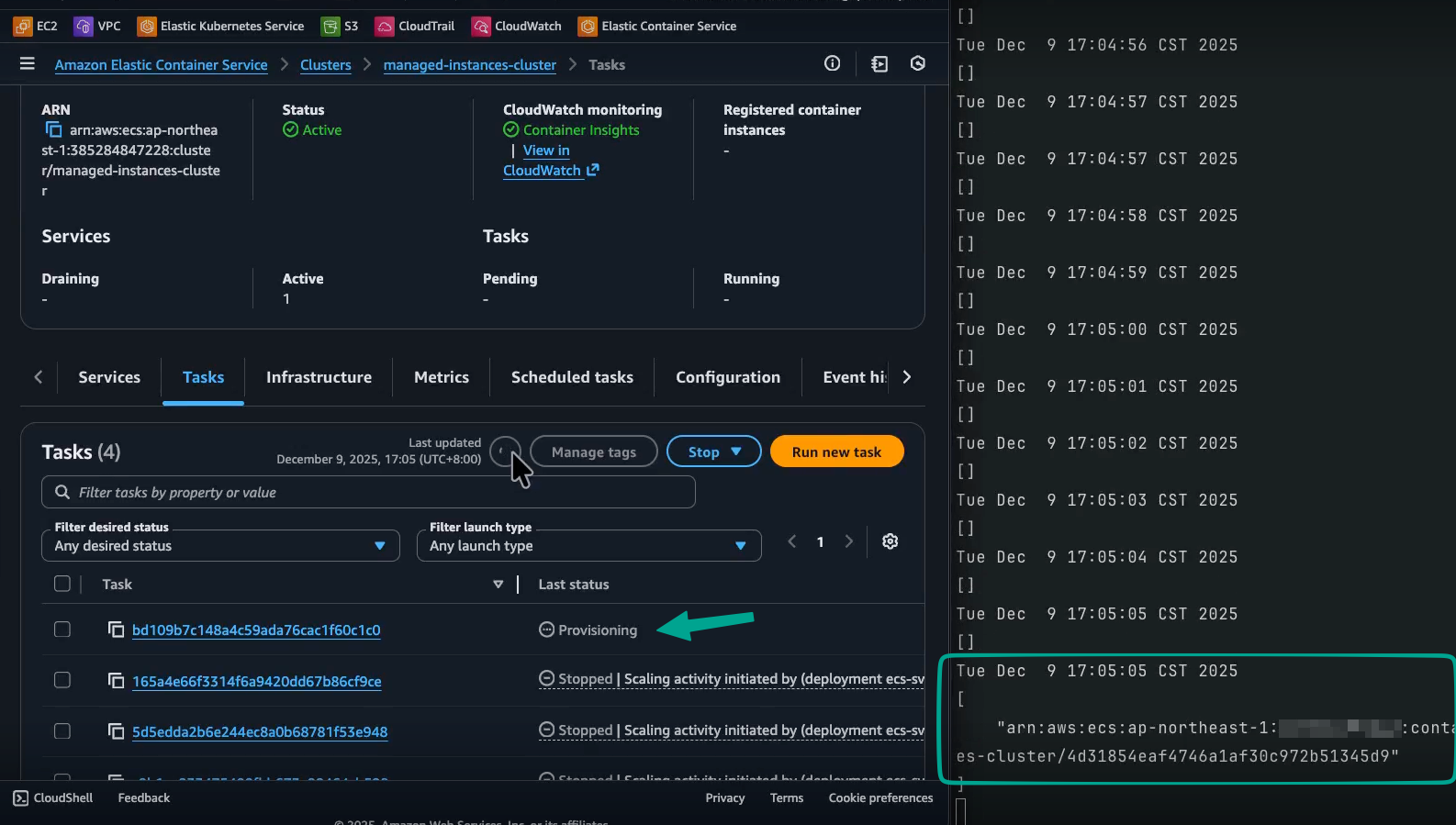The height and width of the screenshot is (825, 1456).
Task: Open the EC2 service shortcut icon
Action: coord(23,27)
